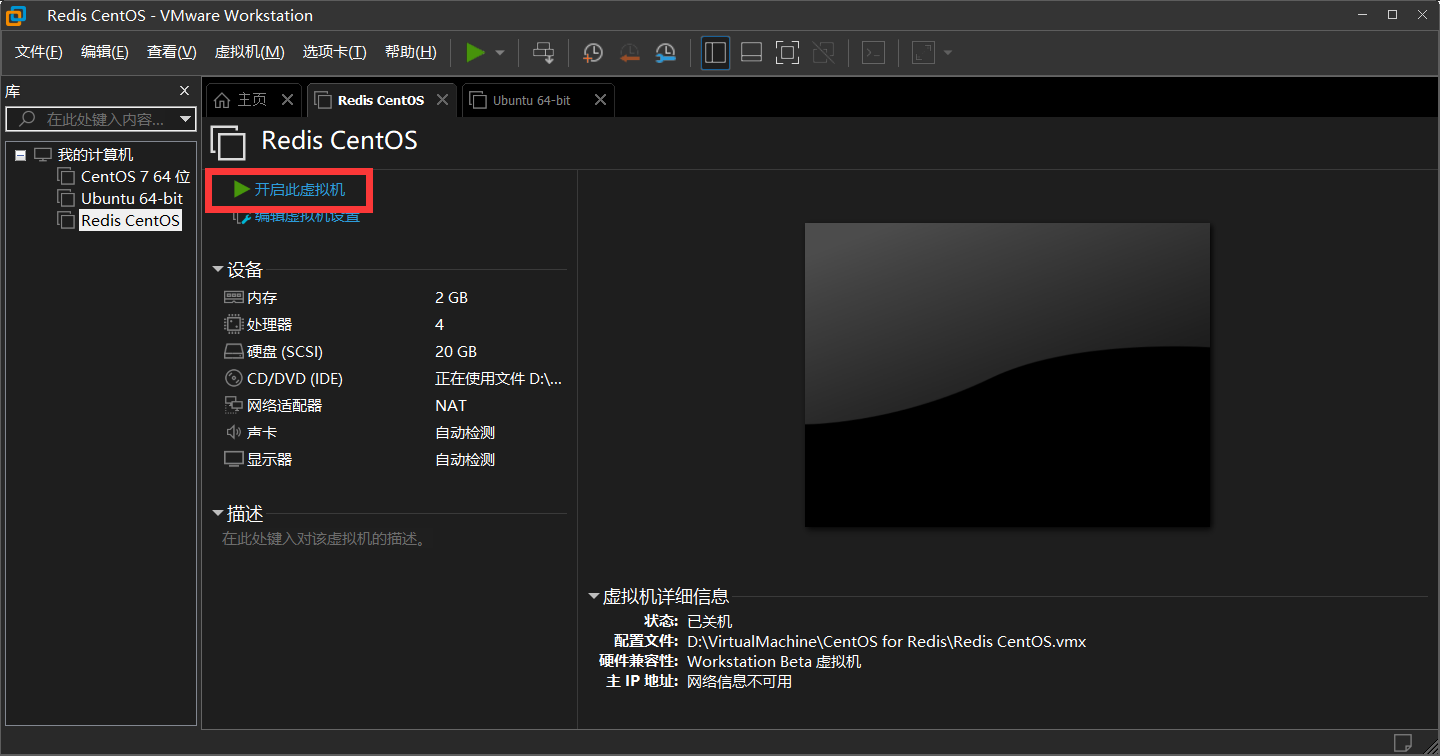Revert to snapshot with the orange arrow icon
Screen dimensions: 1440x756
pos(628,52)
